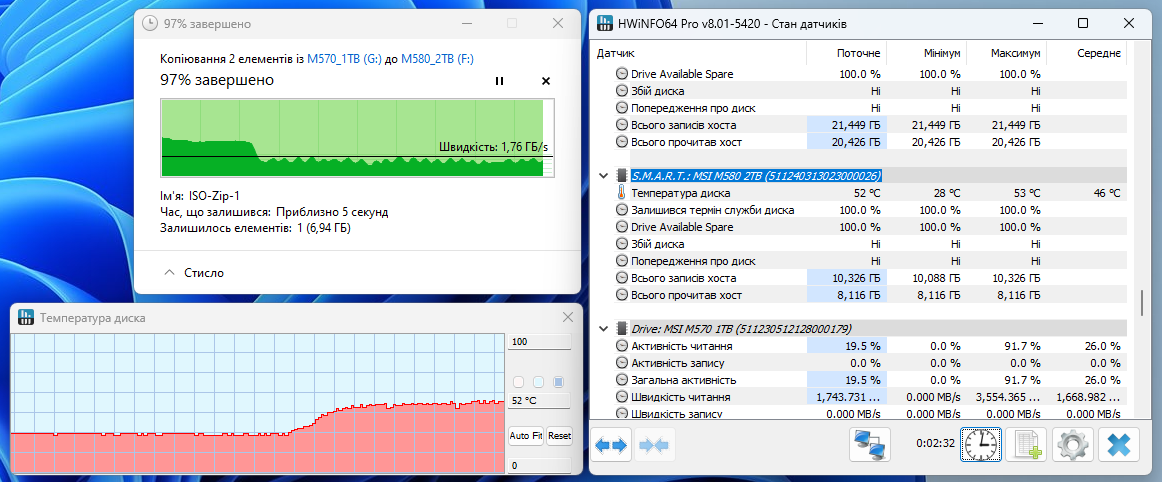Click current value 10,326 ГБ
This screenshot has width=1162, height=482.
tap(855, 278)
